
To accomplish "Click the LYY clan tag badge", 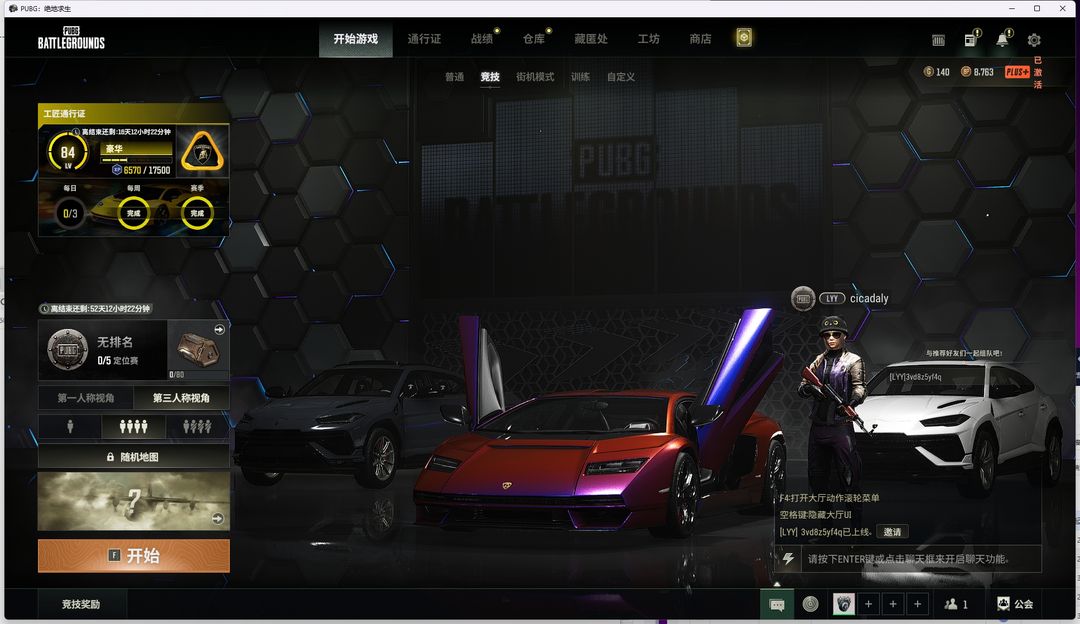I will click(x=832, y=298).
